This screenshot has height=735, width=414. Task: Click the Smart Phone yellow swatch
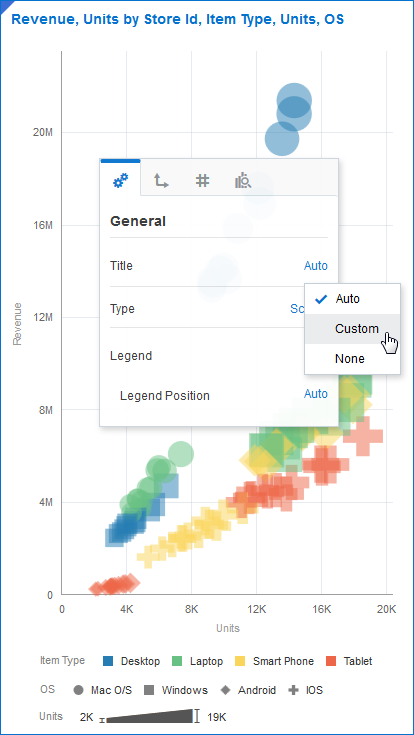(x=241, y=661)
